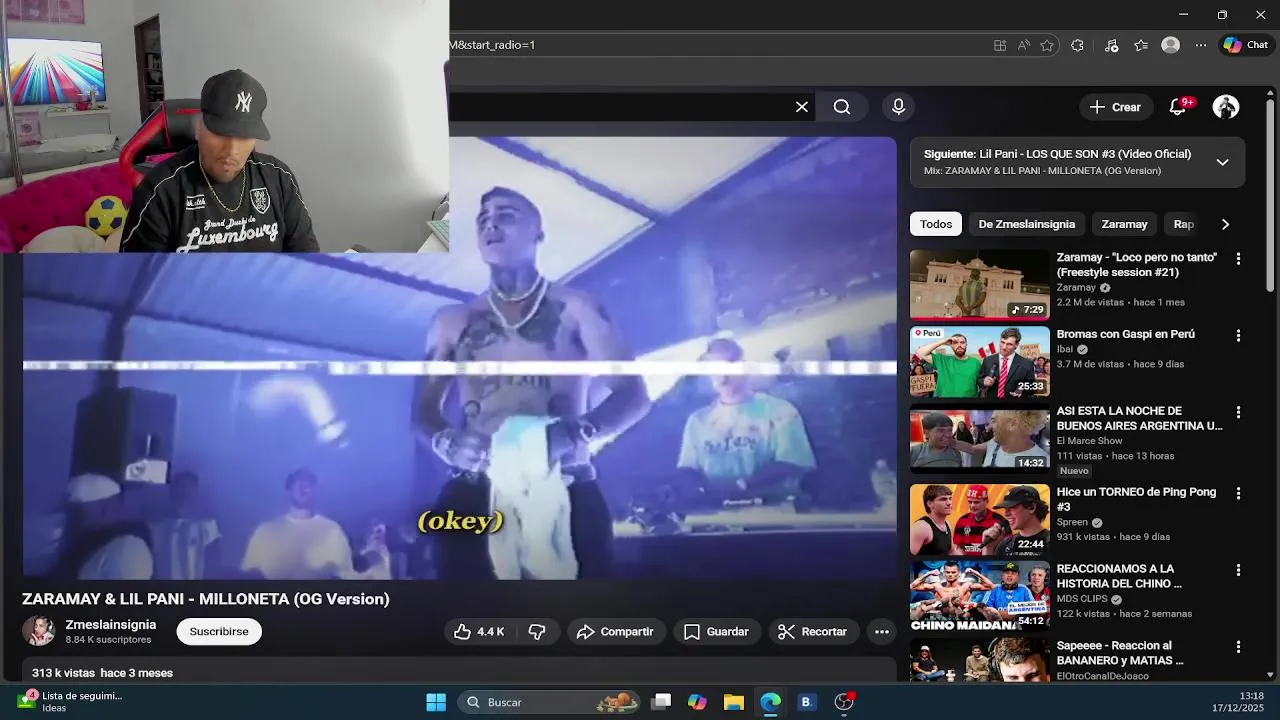Open Edge split screen / apps icon
The height and width of the screenshot is (720, 1280).
[x=1000, y=45]
